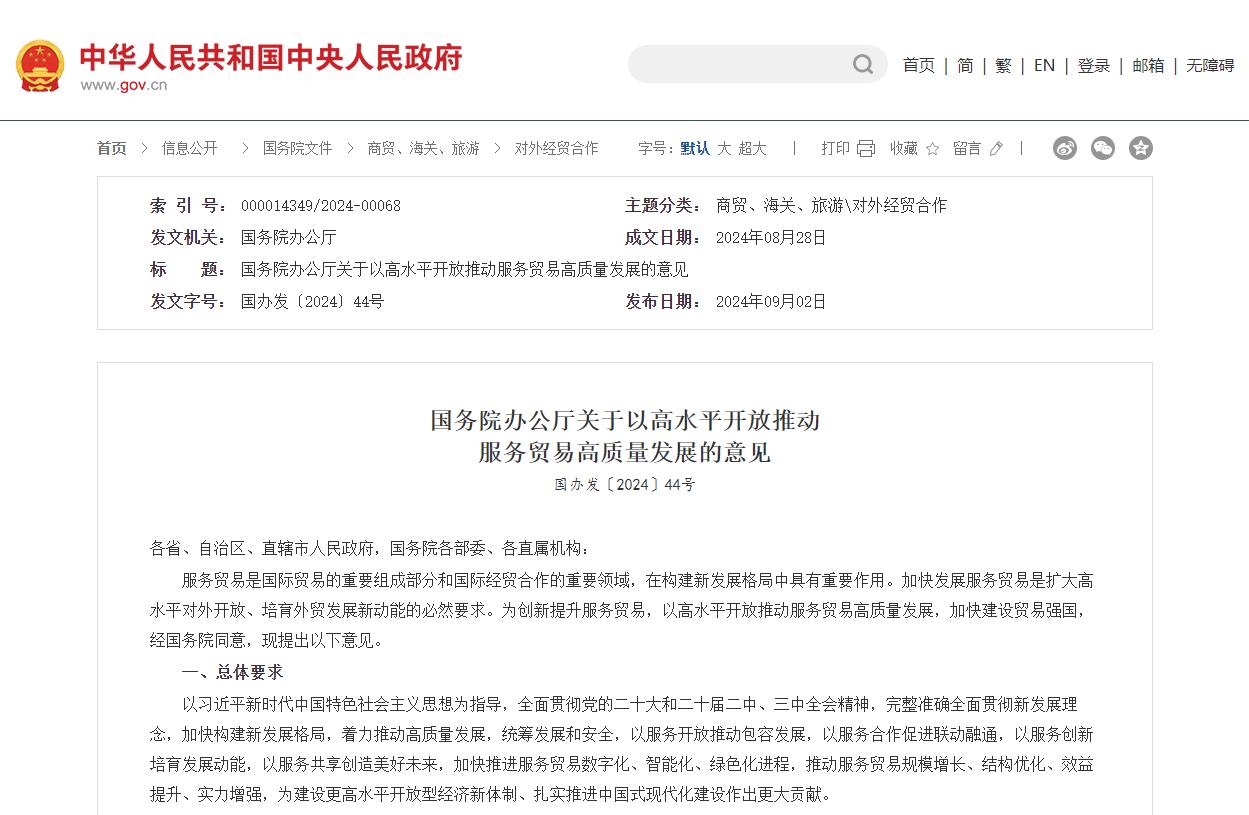Open 信息公开 in breadcrumb
The image size is (1249, 815).
(190, 148)
